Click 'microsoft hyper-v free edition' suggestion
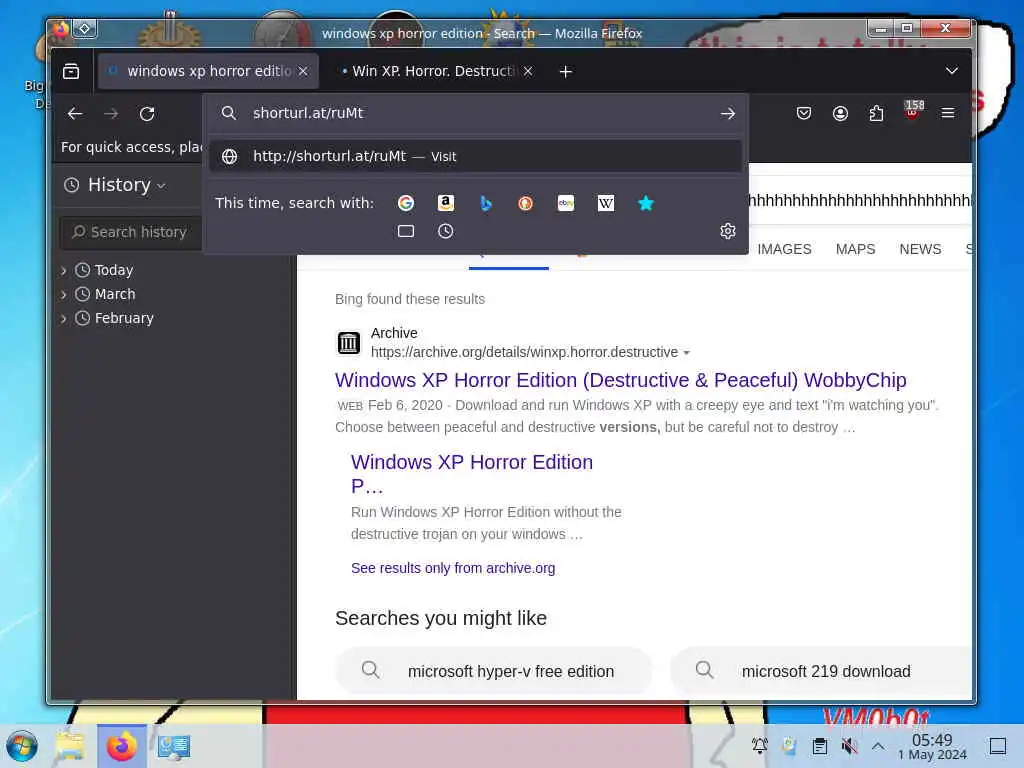1024x768 pixels. [x=494, y=671]
